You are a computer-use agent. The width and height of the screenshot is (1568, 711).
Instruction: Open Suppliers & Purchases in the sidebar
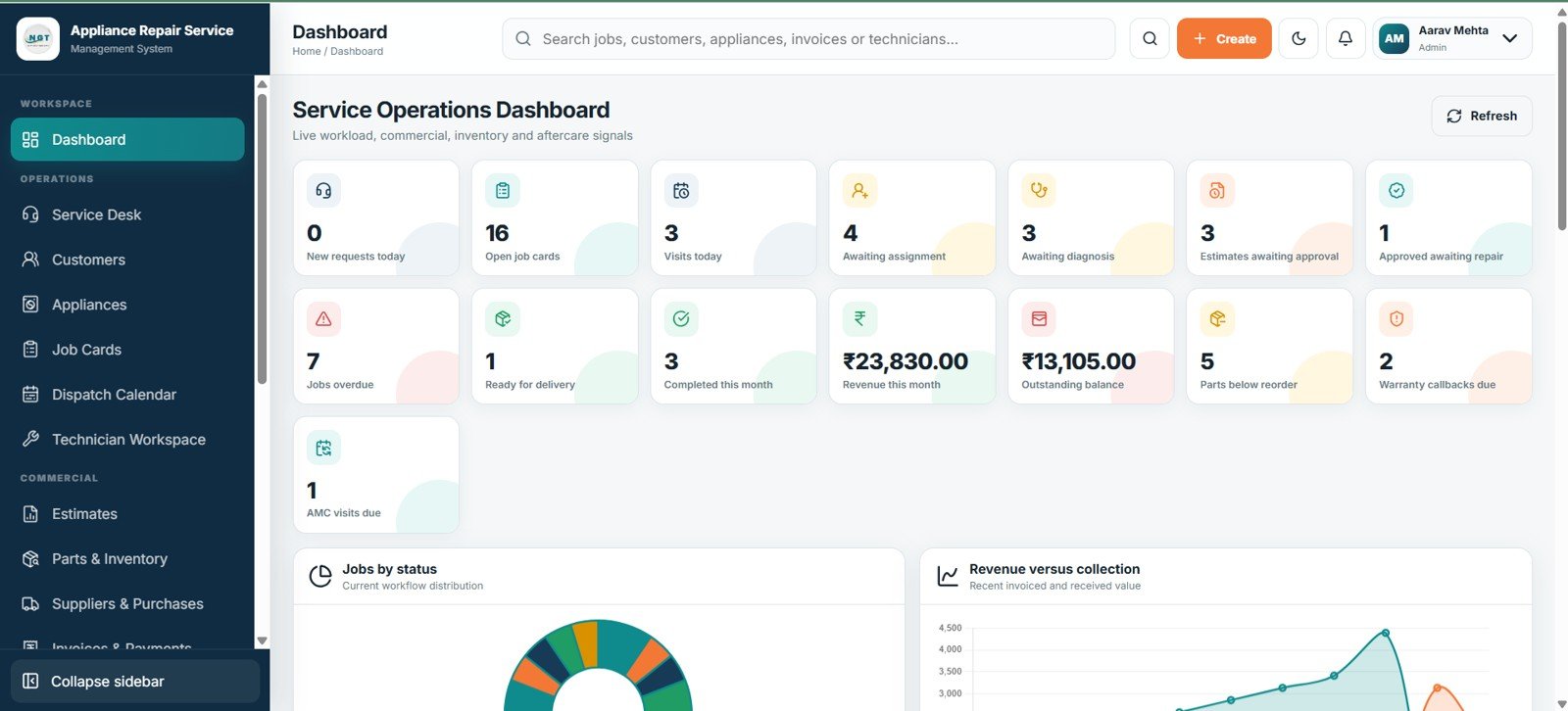[127, 604]
